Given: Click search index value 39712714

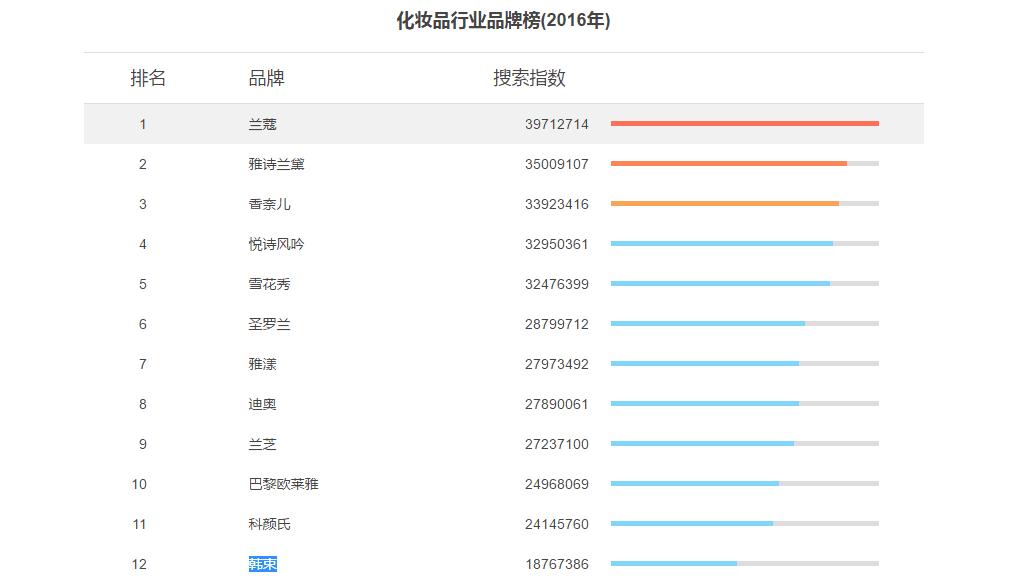Looking at the screenshot, I should coord(556,124).
